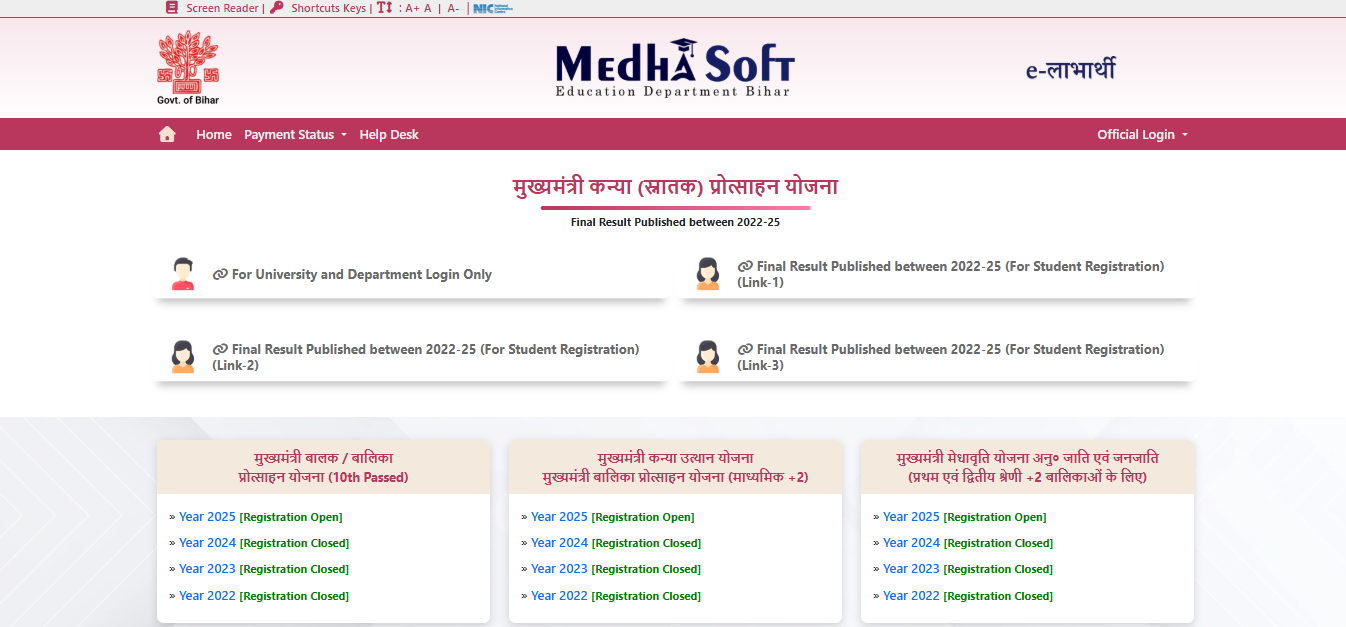The image size is (1346, 627).
Task: Click the Govt. of Bihar emblem
Action: (x=188, y=62)
